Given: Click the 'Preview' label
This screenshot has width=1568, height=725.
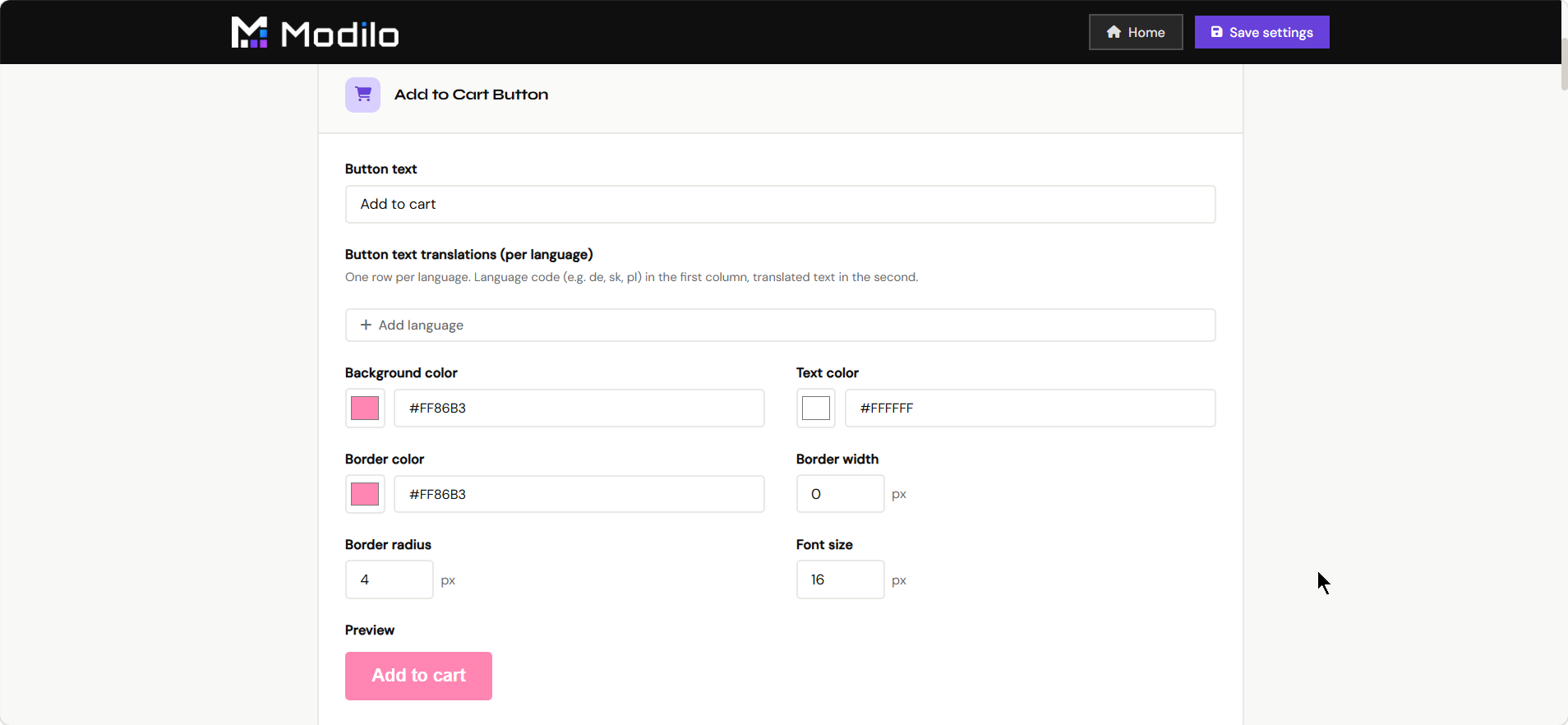Looking at the screenshot, I should (369, 630).
